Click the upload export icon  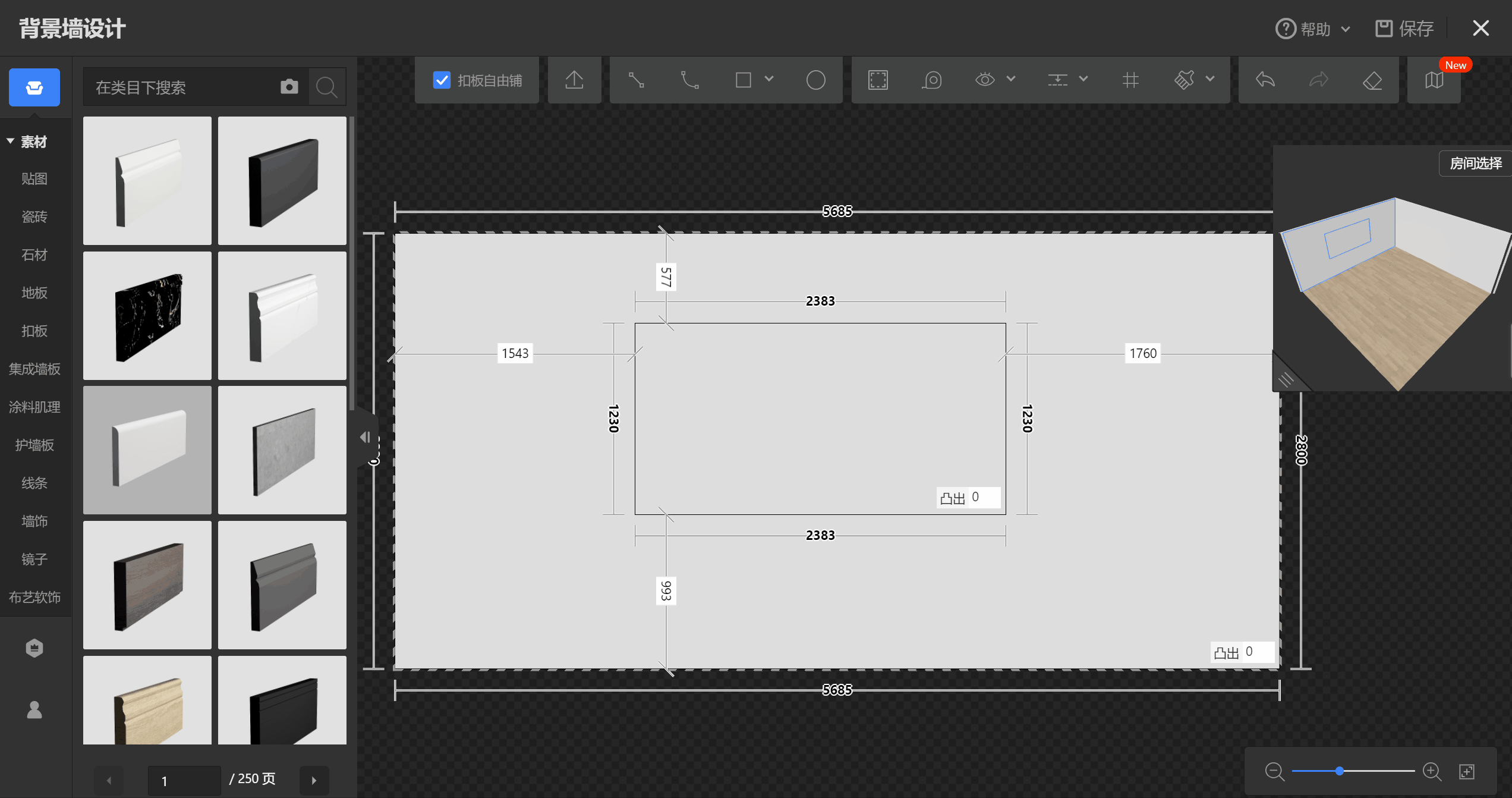point(574,80)
